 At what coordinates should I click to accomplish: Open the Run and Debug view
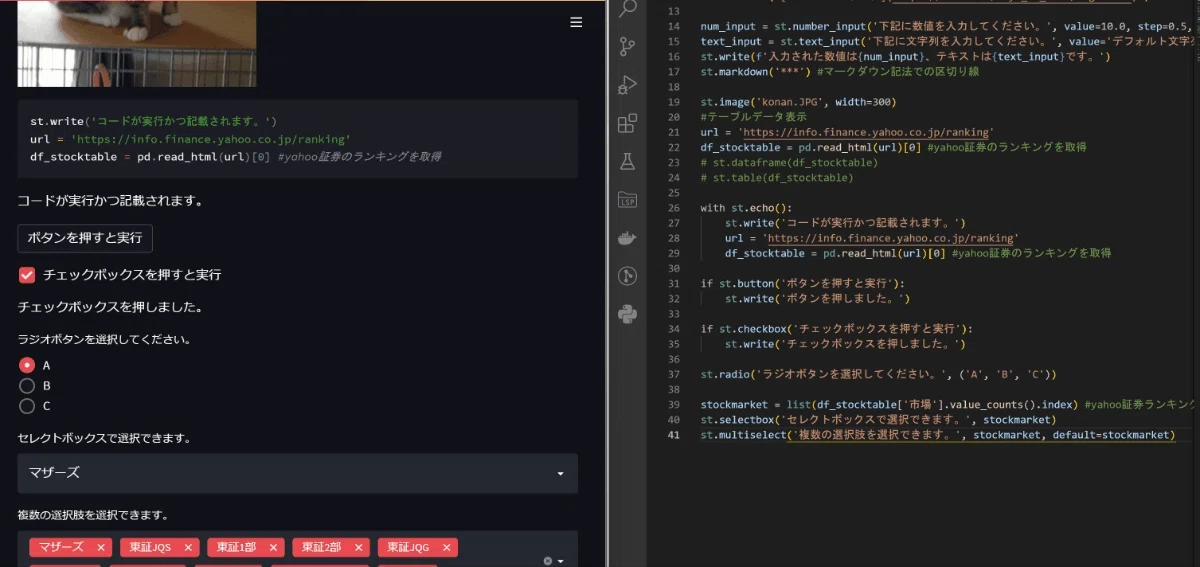[x=628, y=85]
